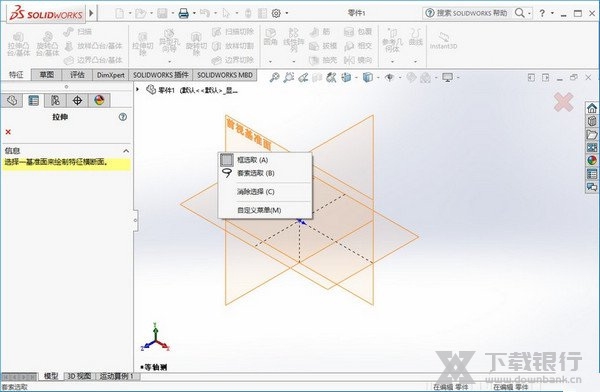Choose the 边界切除 boundary cut tool
This screenshot has width=600, height=392.
233,60
